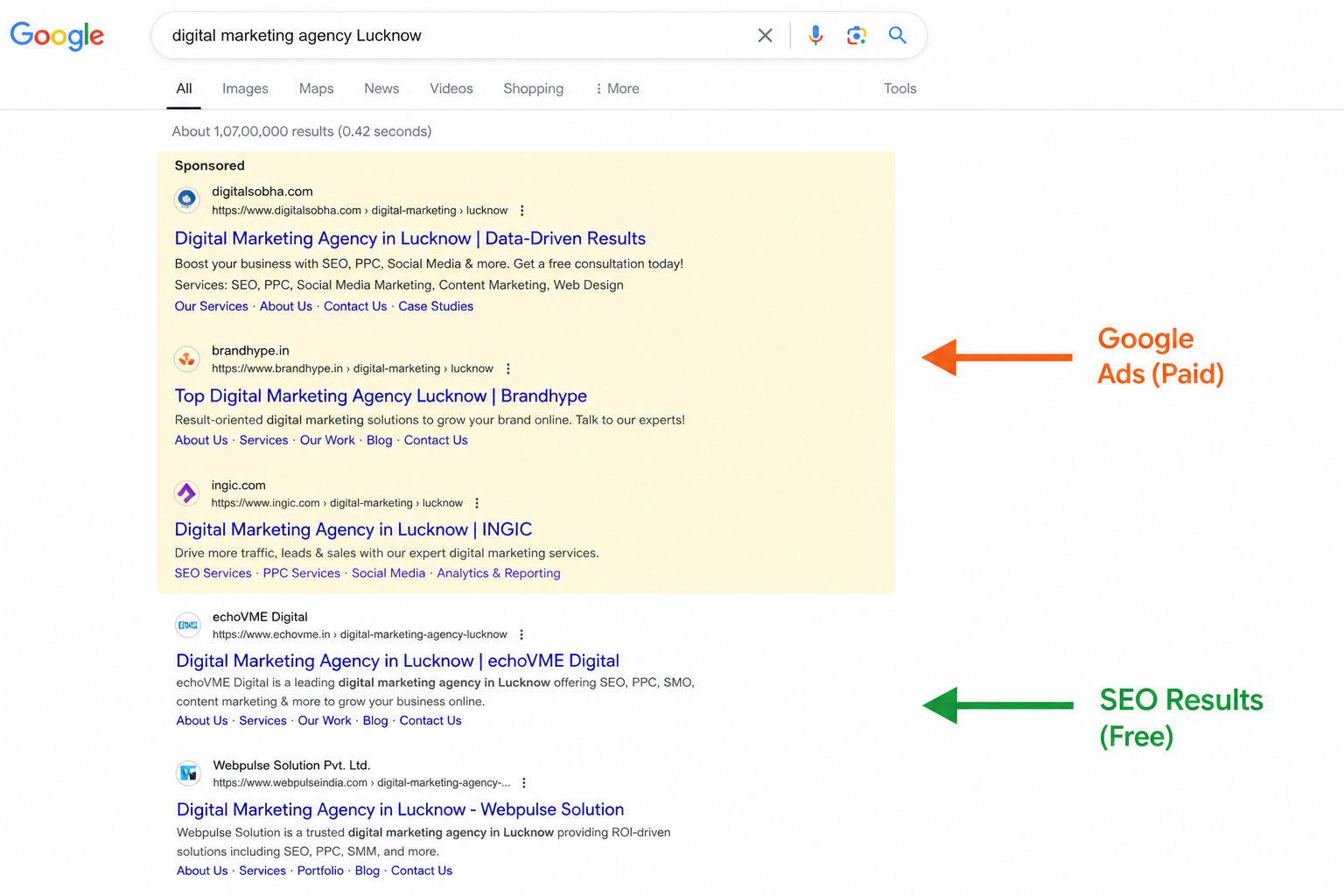Open options menu for Webpulse result

coord(524,783)
